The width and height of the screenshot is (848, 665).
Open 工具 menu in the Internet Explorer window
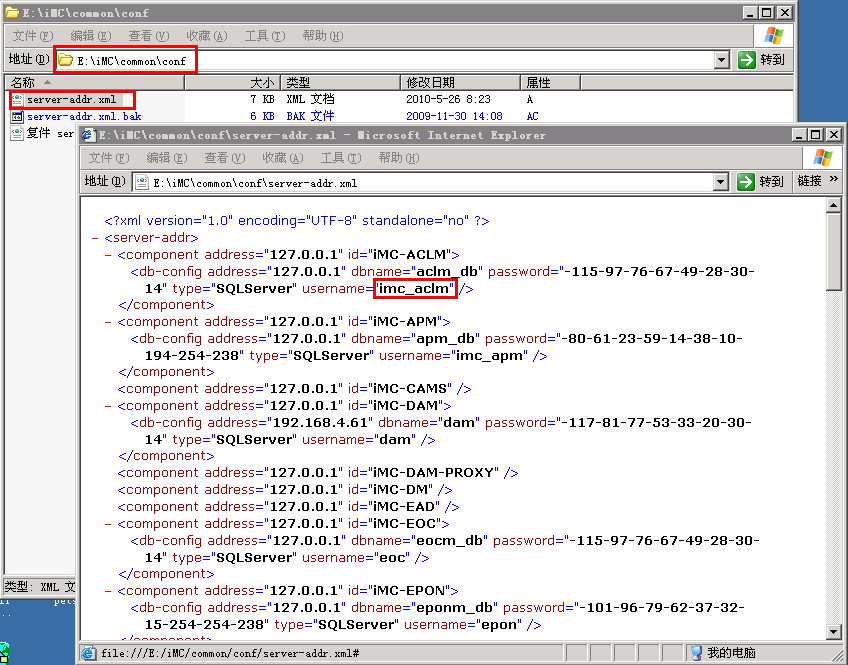[x=341, y=158]
